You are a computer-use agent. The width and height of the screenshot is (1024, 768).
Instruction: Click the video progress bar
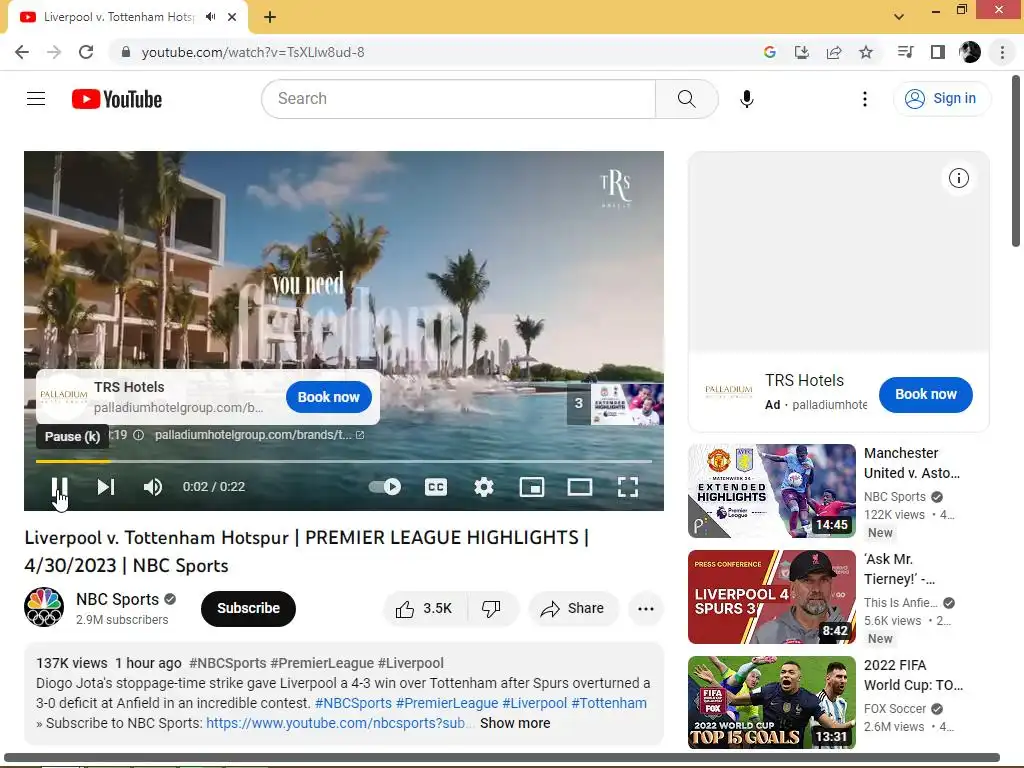(x=344, y=461)
